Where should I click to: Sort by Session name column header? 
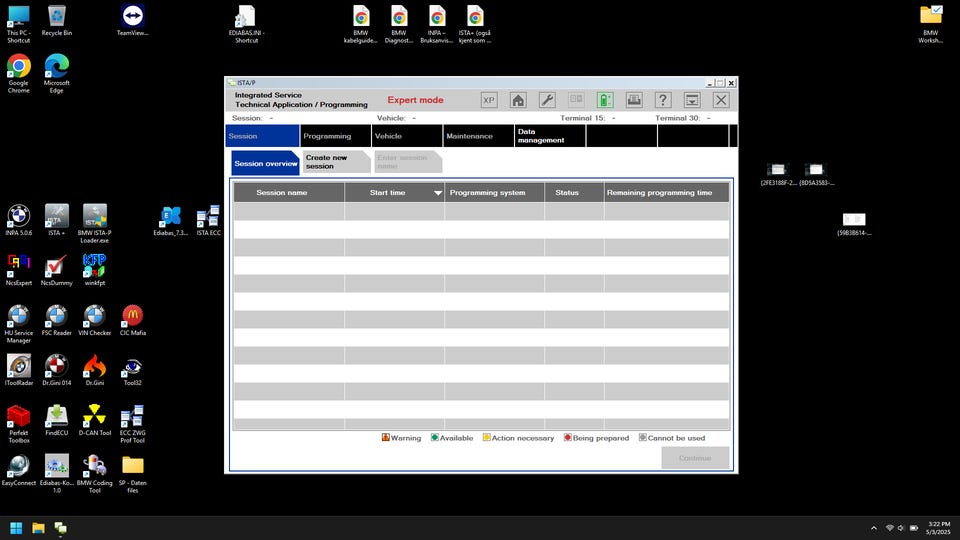click(288, 193)
